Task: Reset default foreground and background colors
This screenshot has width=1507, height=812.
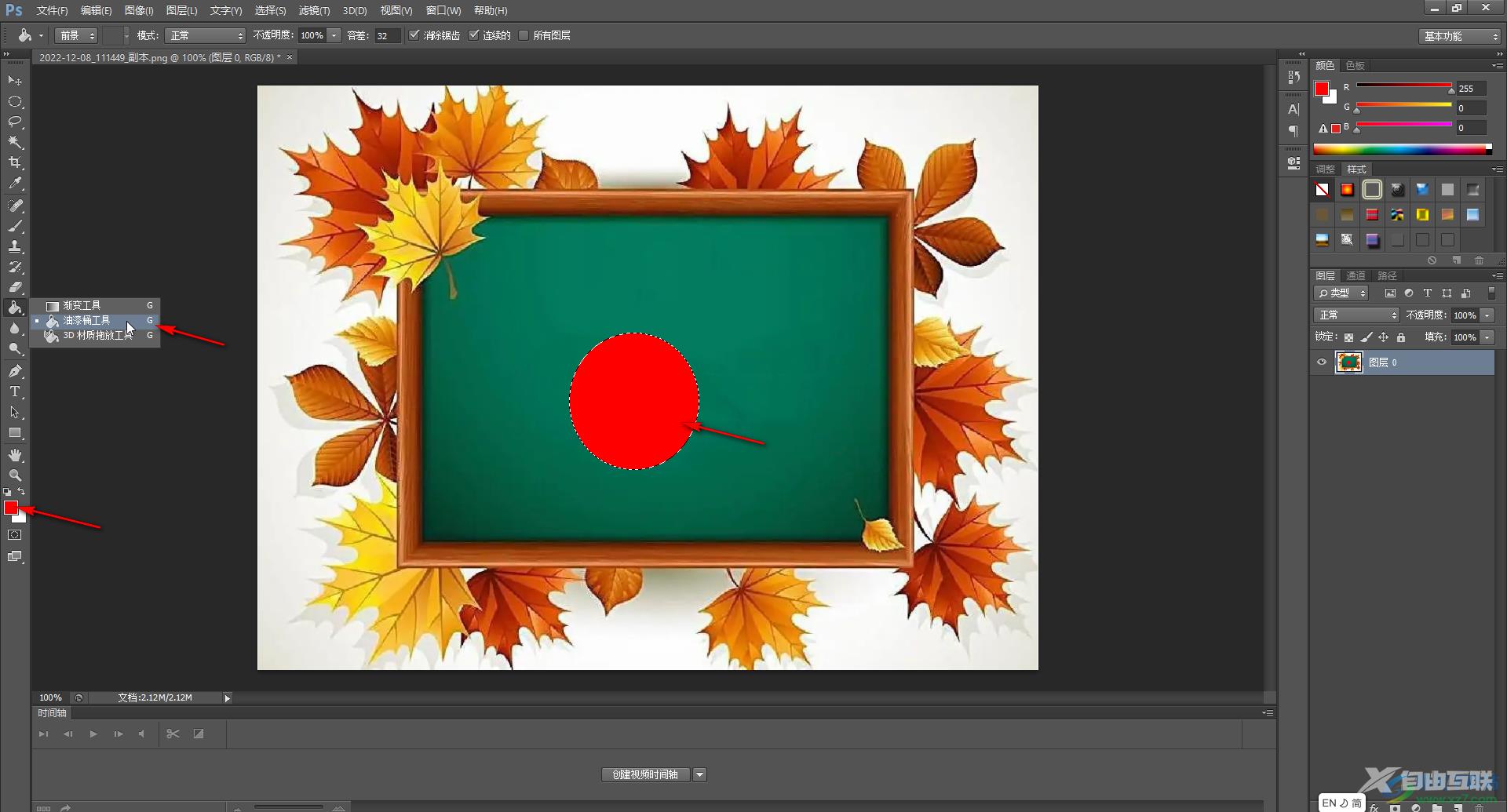Action: pyautogui.click(x=7, y=492)
